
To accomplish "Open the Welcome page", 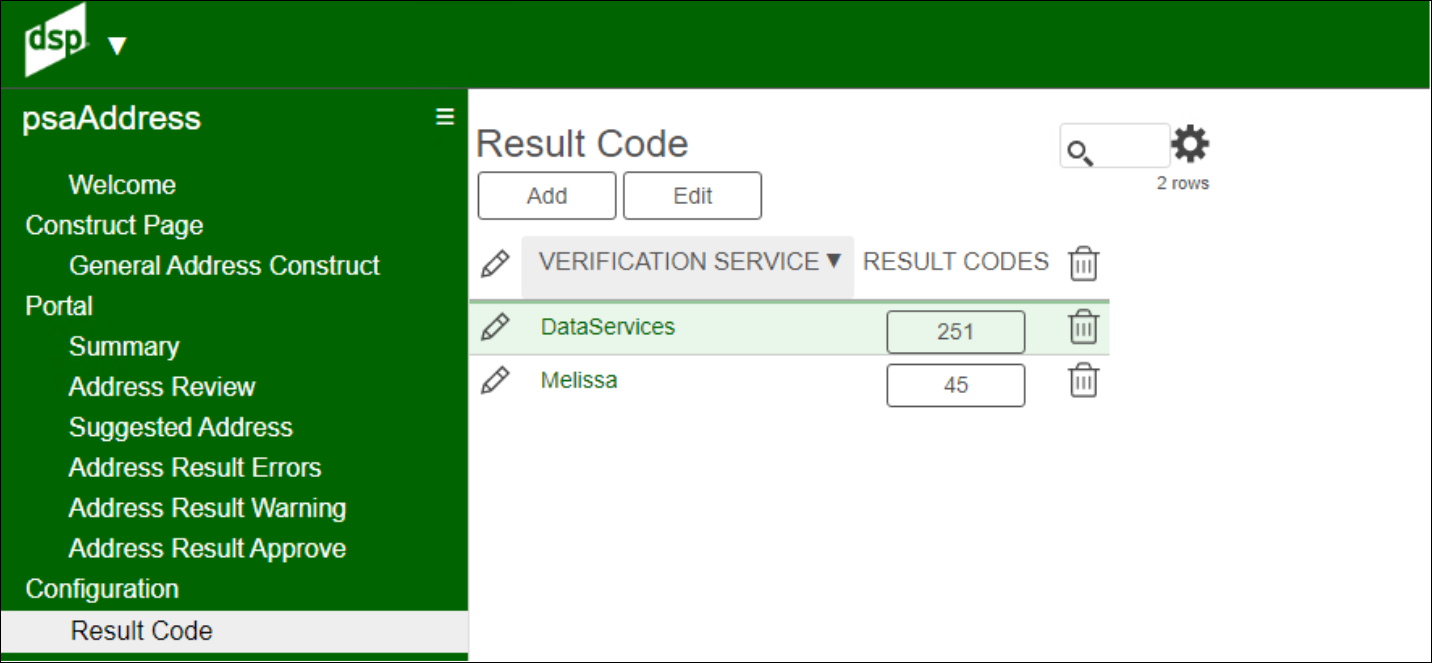I will (x=122, y=185).
